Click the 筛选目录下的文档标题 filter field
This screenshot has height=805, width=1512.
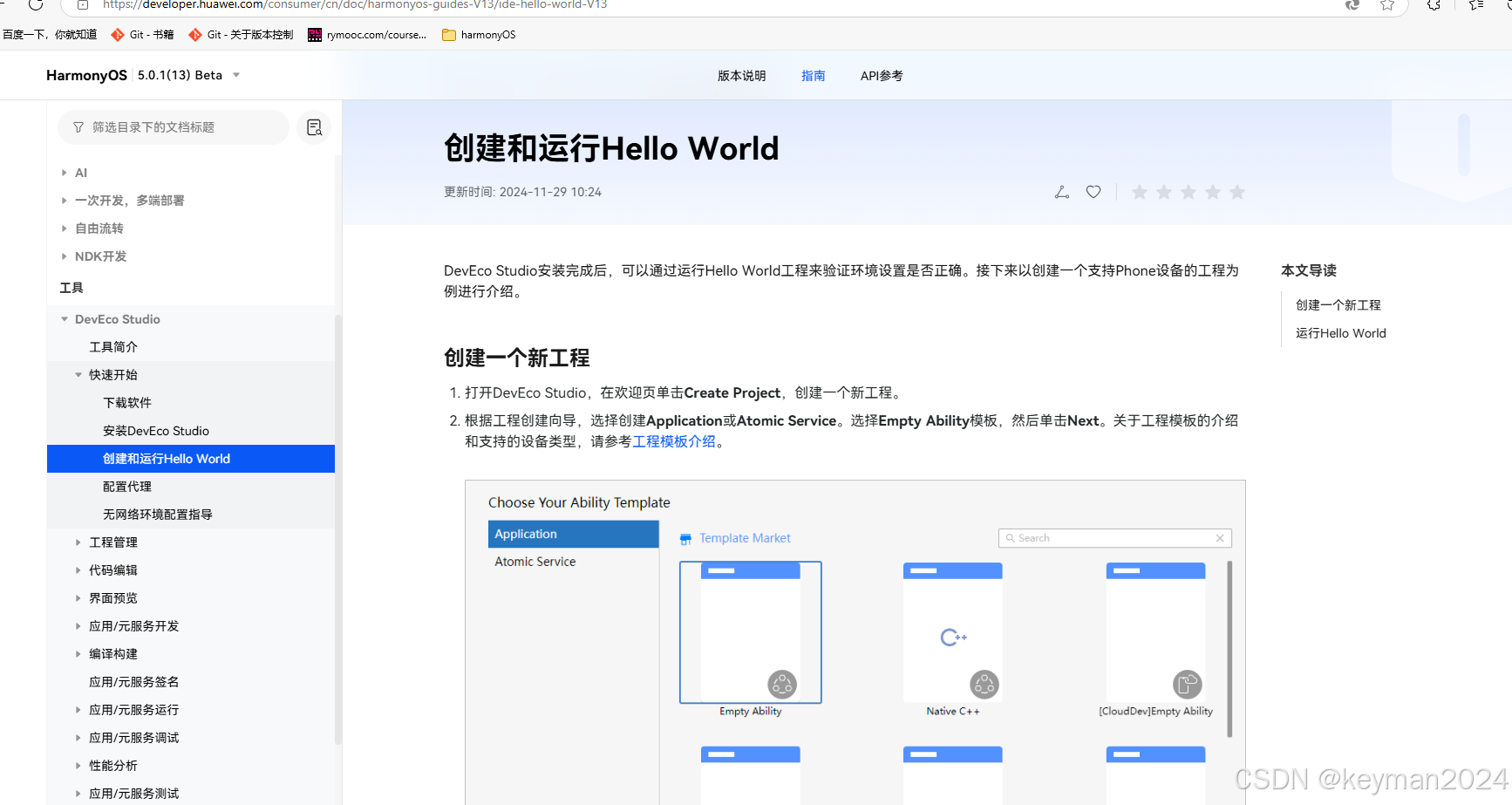click(174, 127)
